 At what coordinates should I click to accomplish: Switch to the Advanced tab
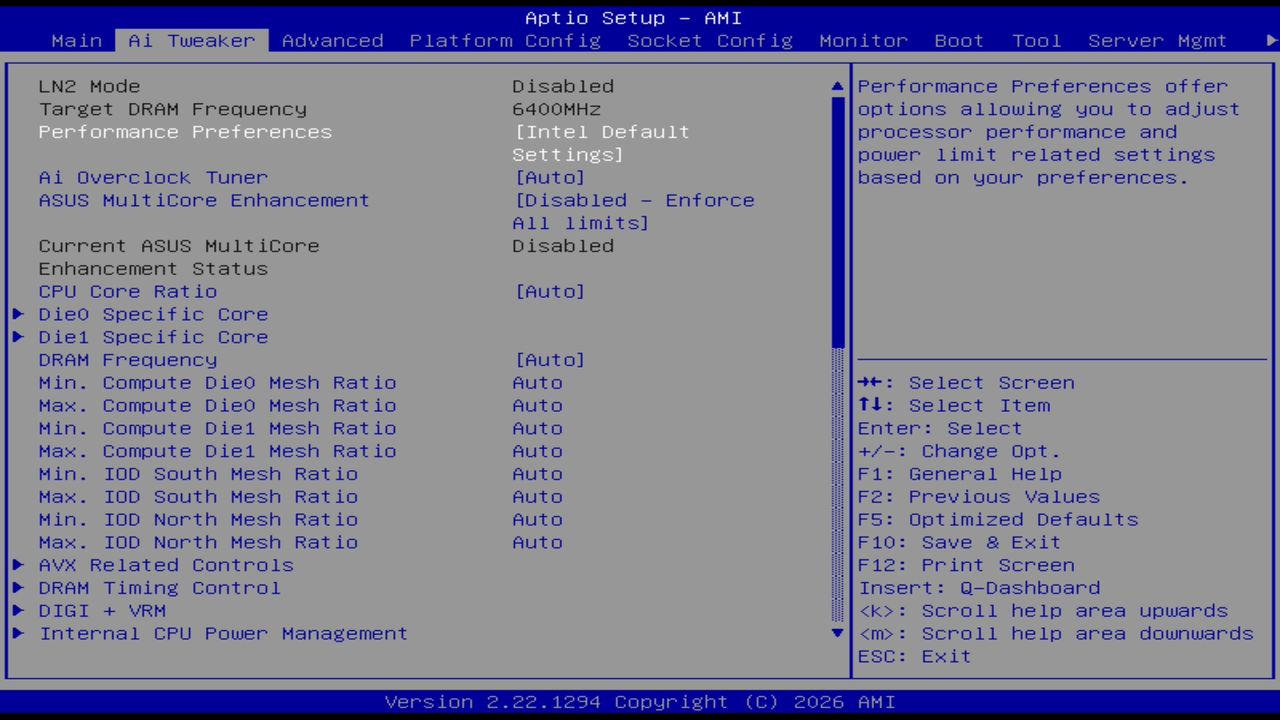coord(332,41)
